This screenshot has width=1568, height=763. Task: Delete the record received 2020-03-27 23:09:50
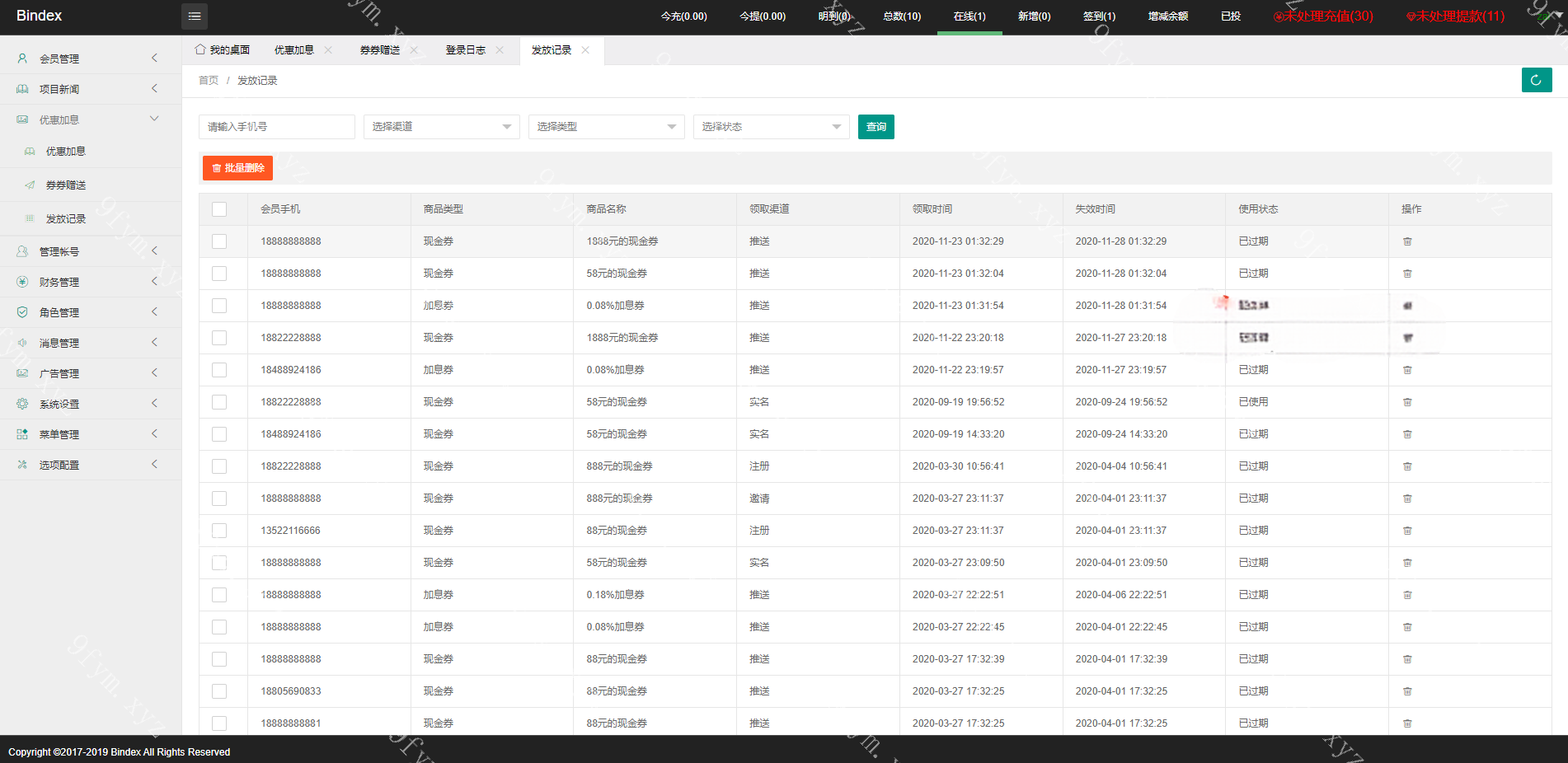coord(1407,563)
